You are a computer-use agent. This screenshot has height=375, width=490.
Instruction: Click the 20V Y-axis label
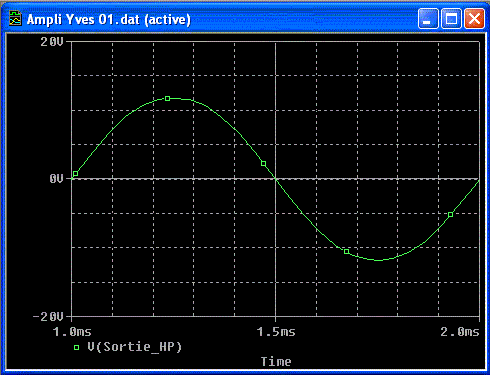[x=52, y=42]
